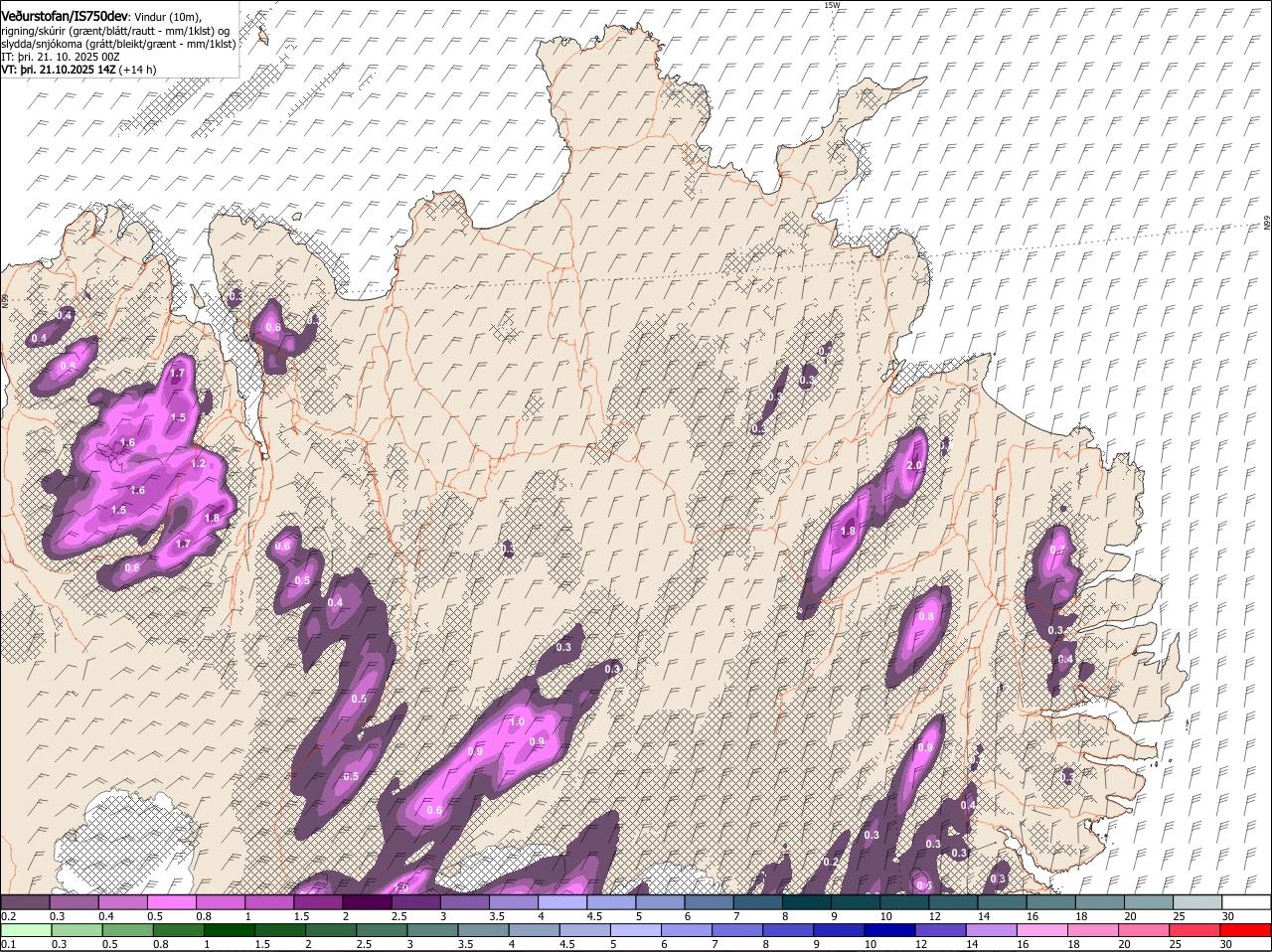Click the Veðurstofan/IS750dev title text

coord(64,17)
